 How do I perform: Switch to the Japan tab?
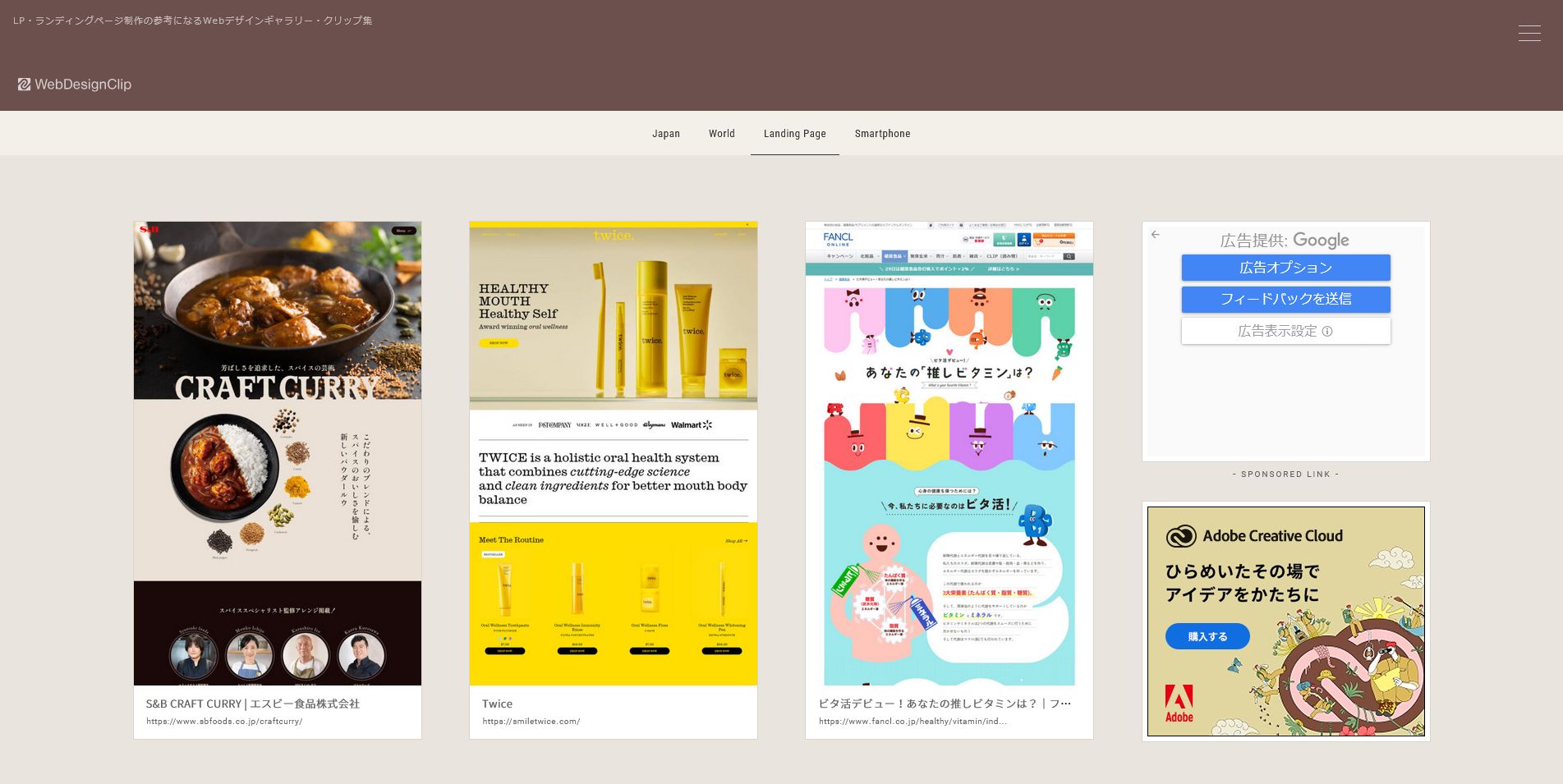665,134
